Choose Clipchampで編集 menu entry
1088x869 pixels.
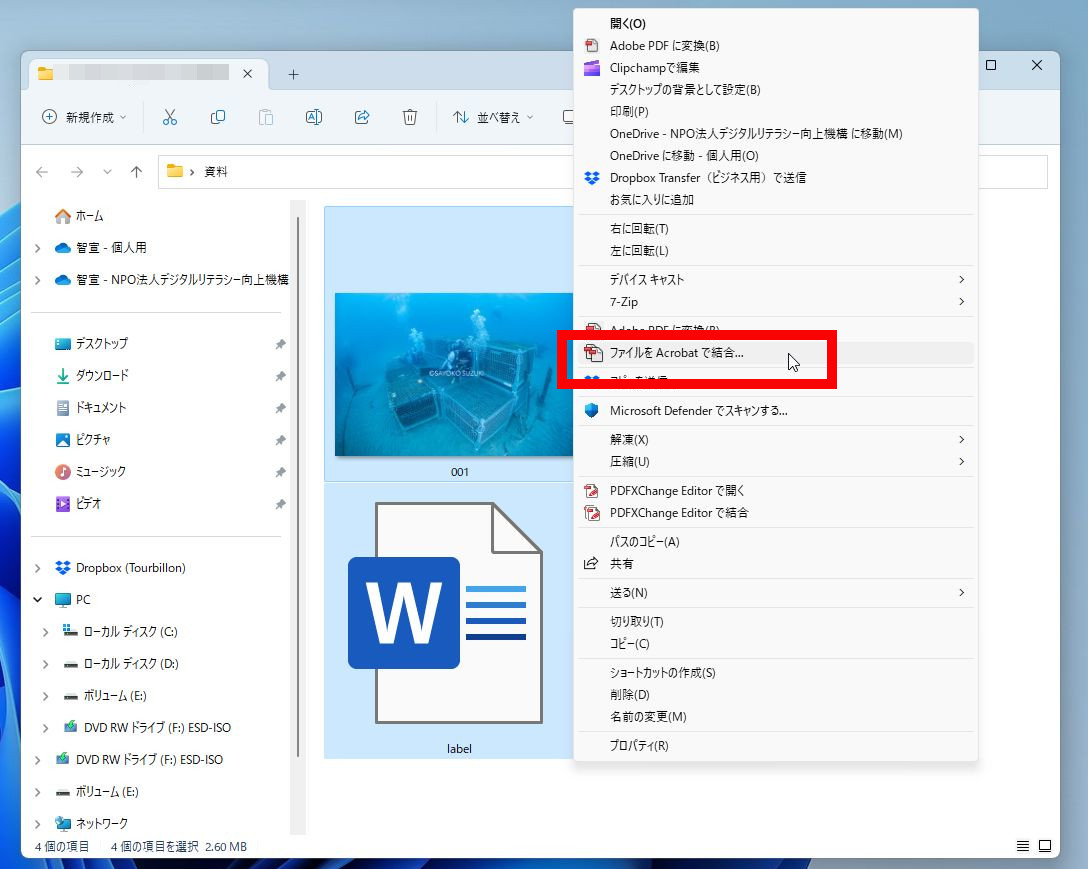tap(776, 68)
